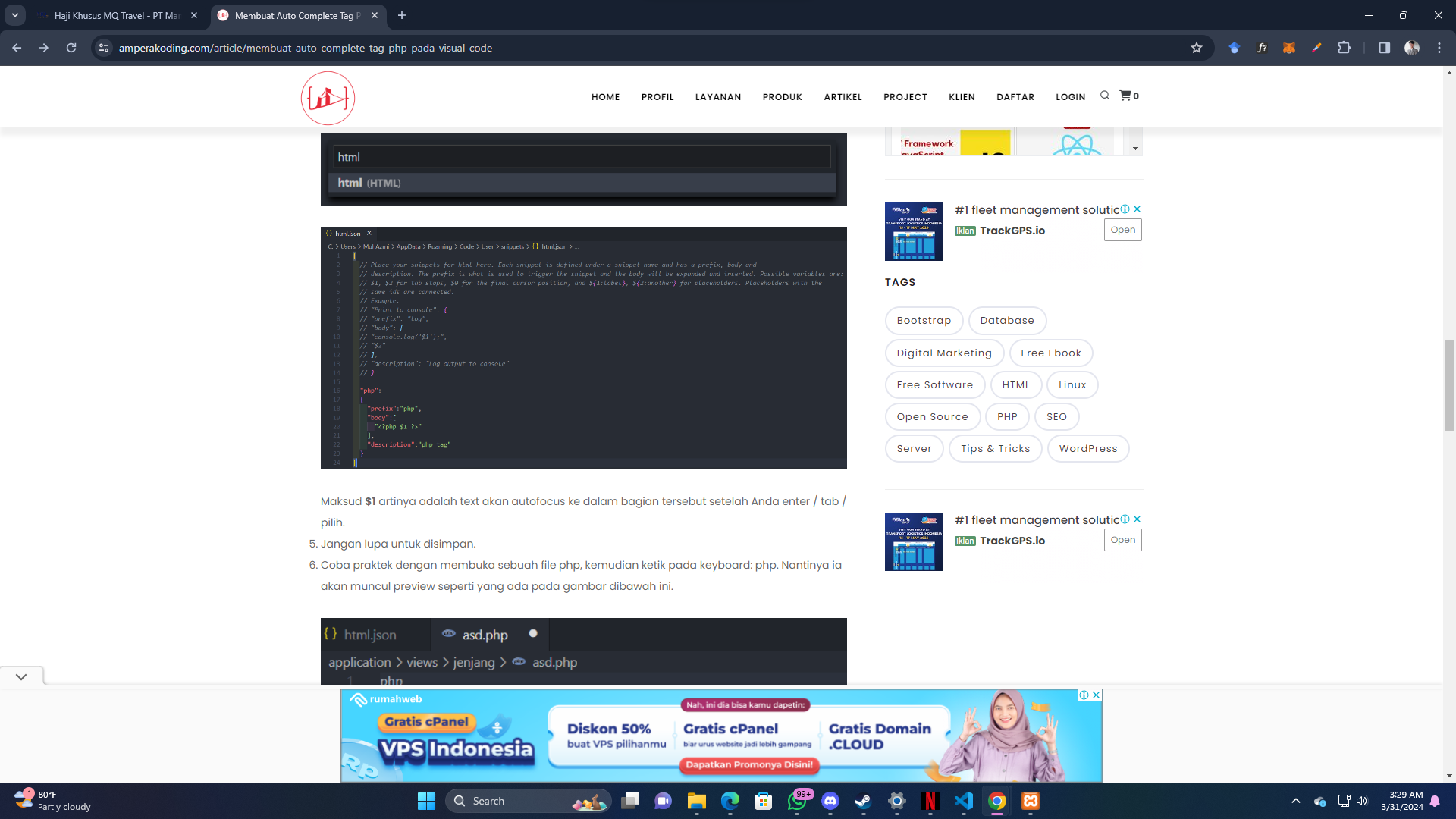Open the ARTIKEL menu item
The image size is (1456, 819).
(843, 97)
